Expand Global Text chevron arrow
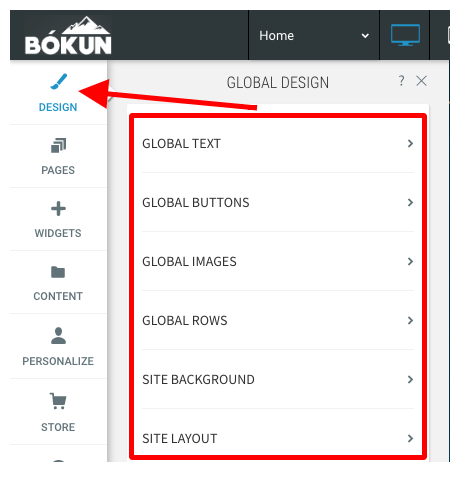The image size is (470, 482). coord(410,144)
